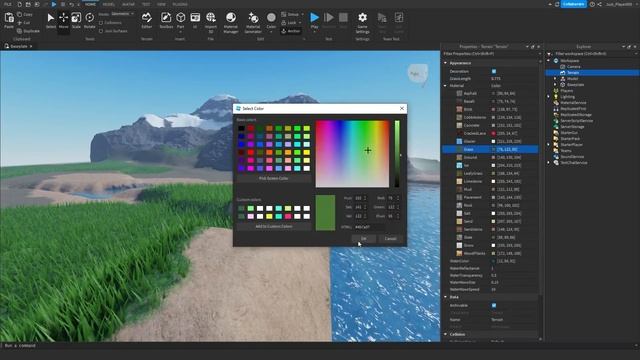This screenshot has width=640, height=360.
Task: Open the Terrain Editor
Action: (x=147, y=20)
